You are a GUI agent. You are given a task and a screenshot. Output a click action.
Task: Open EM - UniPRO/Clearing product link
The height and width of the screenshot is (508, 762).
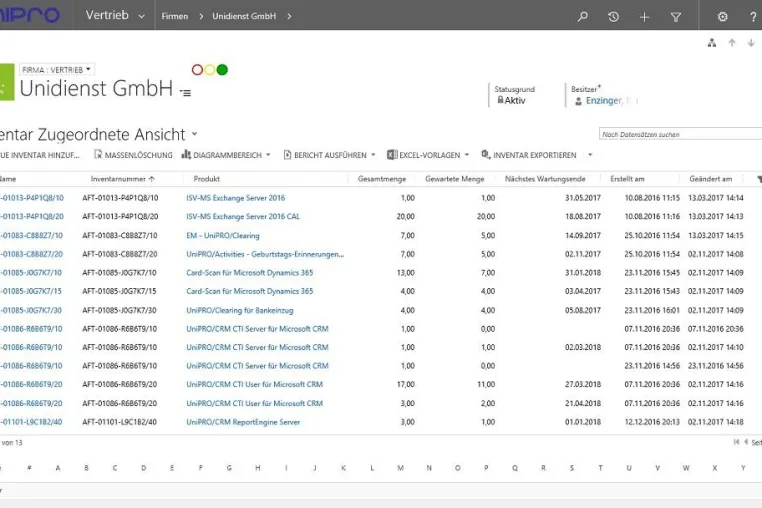tap(223, 235)
